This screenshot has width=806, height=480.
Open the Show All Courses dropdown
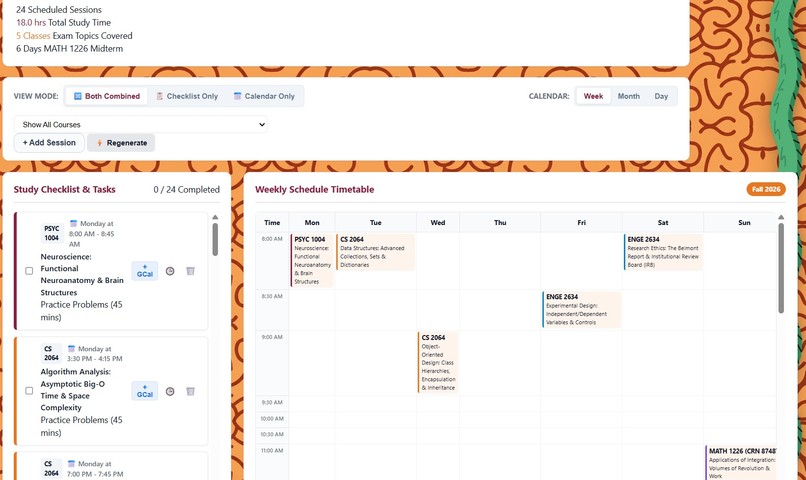(x=140, y=124)
